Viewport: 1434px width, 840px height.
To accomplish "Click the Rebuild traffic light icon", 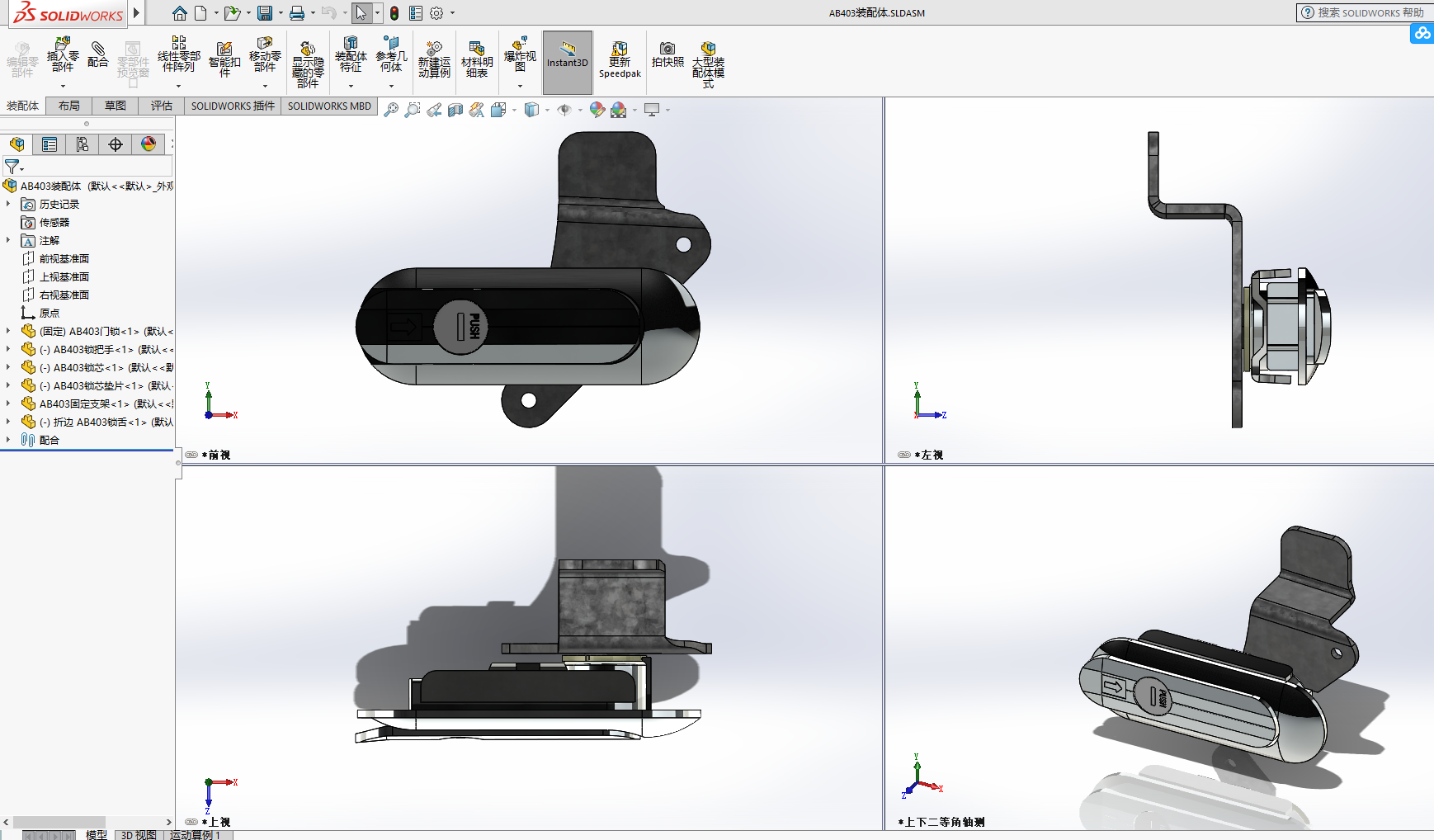I will coord(394,13).
